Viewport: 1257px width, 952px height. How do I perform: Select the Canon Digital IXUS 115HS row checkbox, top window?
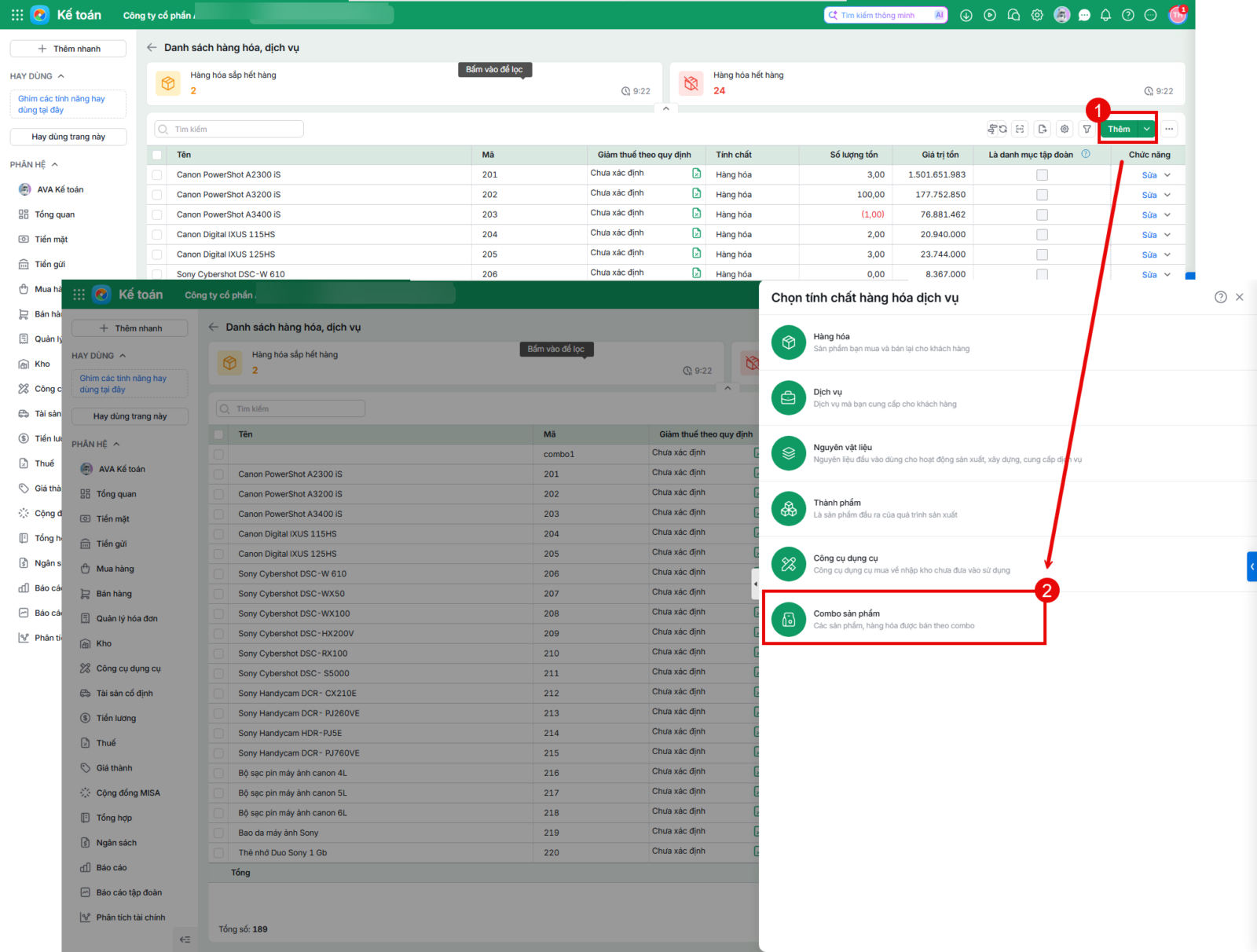click(x=157, y=235)
